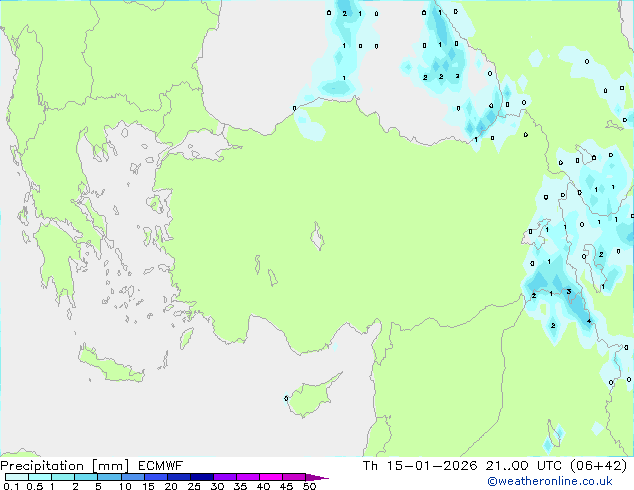Viewport: 634px width, 490px height.
Task: Pick the 45–50 mm legend swatch
Action: (294, 477)
